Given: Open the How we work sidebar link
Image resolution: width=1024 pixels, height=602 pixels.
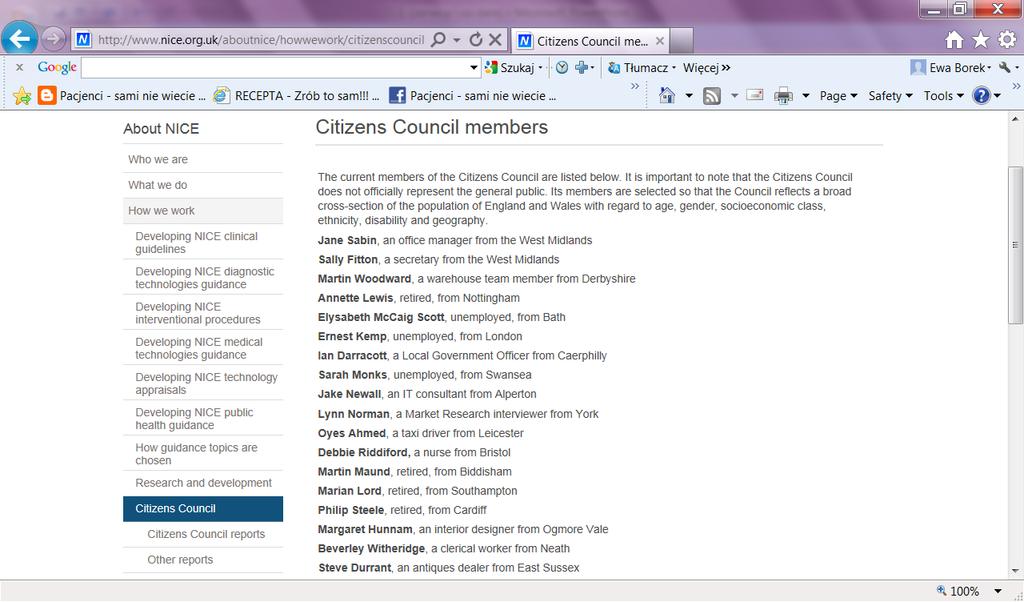Looking at the screenshot, I should [161, 211].
